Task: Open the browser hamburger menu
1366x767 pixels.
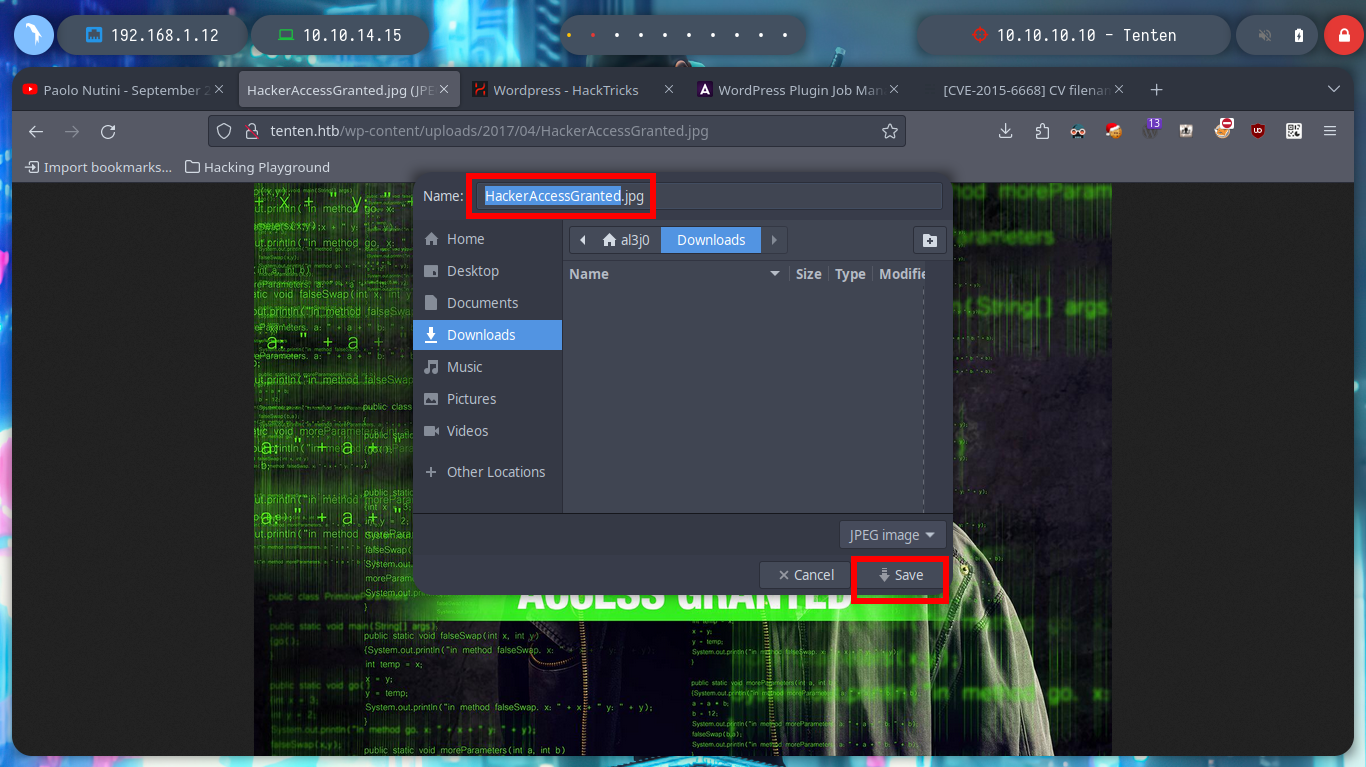Action: tap(1330, 131)
